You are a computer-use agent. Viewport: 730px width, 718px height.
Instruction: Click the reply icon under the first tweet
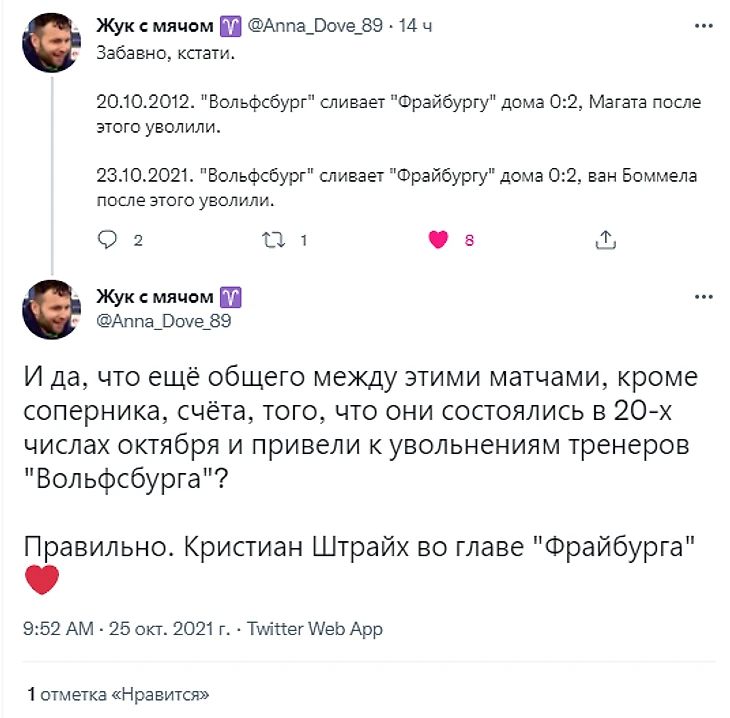pyautogui.click(x=107, y=240)
